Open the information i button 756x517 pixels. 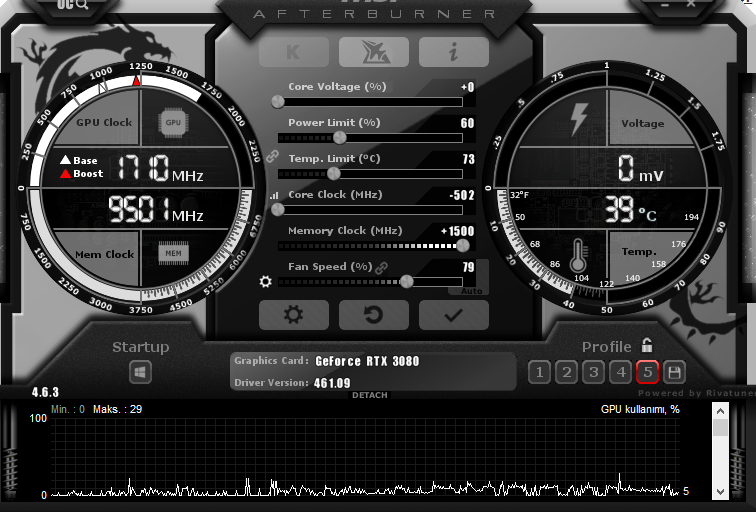coord(454,52)
